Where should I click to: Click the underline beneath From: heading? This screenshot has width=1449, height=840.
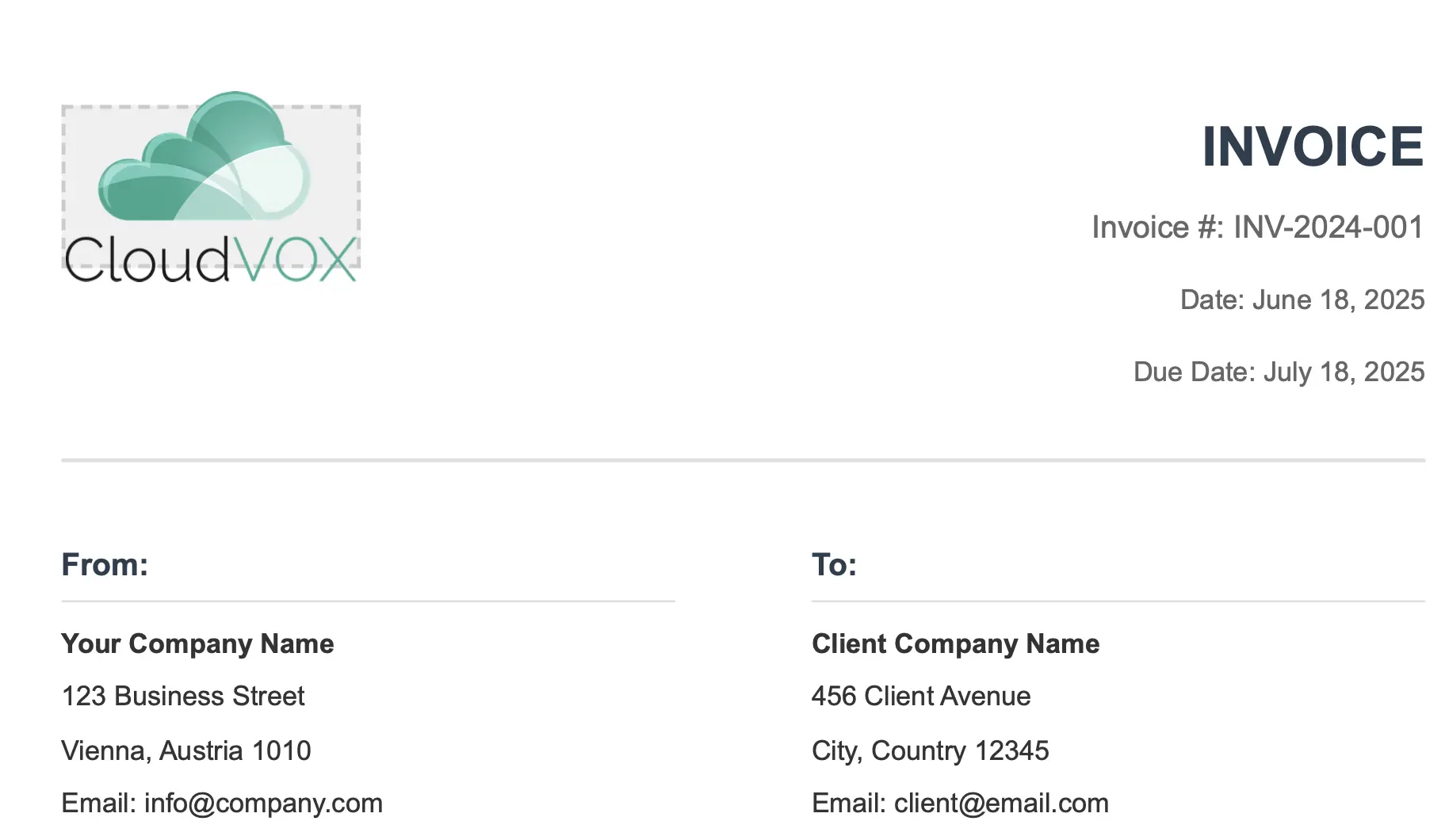(x=368, y=601)
